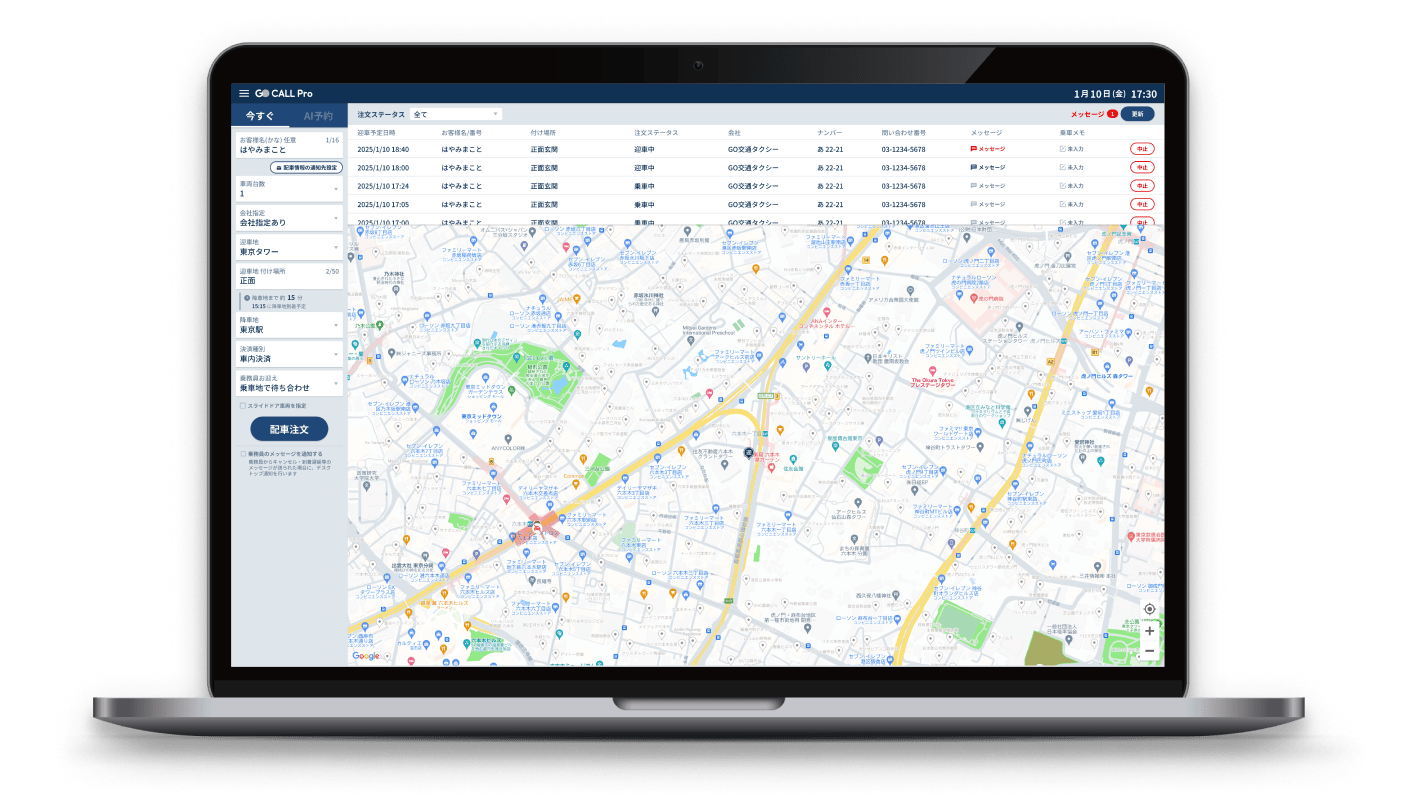
Task: Submit the 配車注文 button
Action: (x=289, y=429)
